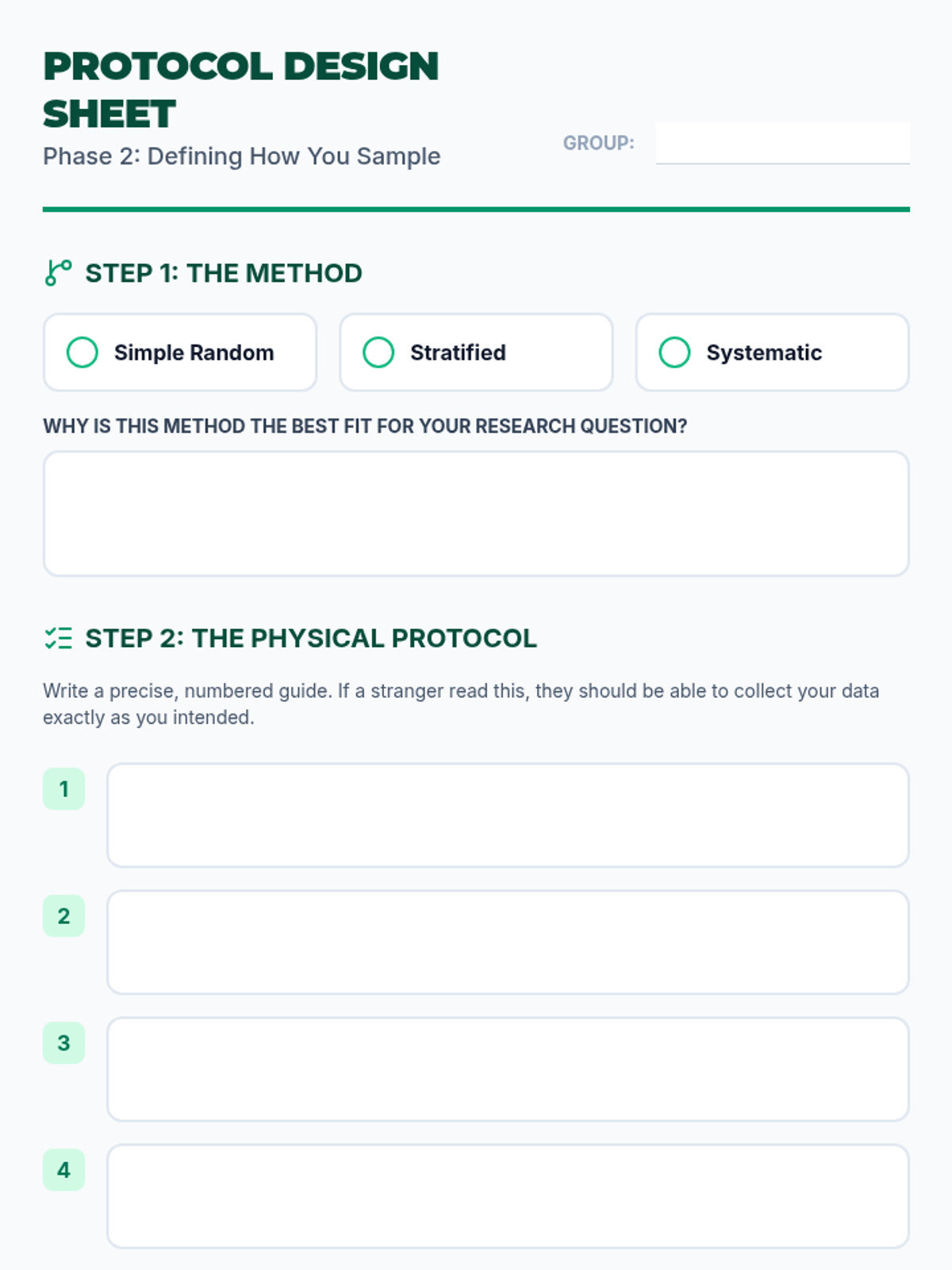Image resolution: width=952 pixels, height=1270 pixels.
Task: Click the number 2 step badge
Action: pos(63,916)
